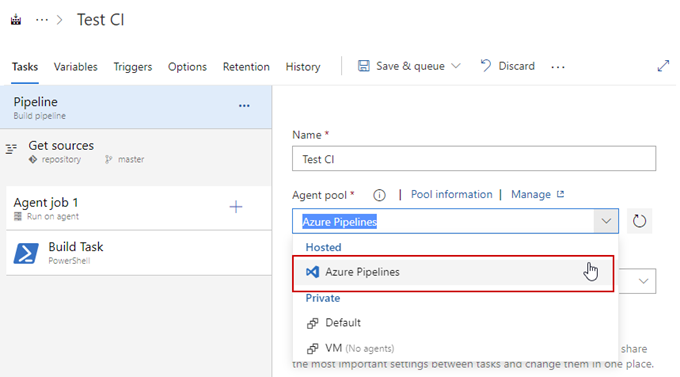Click the VM pool icon
This screenshot has width=680, height=377.
313,348
